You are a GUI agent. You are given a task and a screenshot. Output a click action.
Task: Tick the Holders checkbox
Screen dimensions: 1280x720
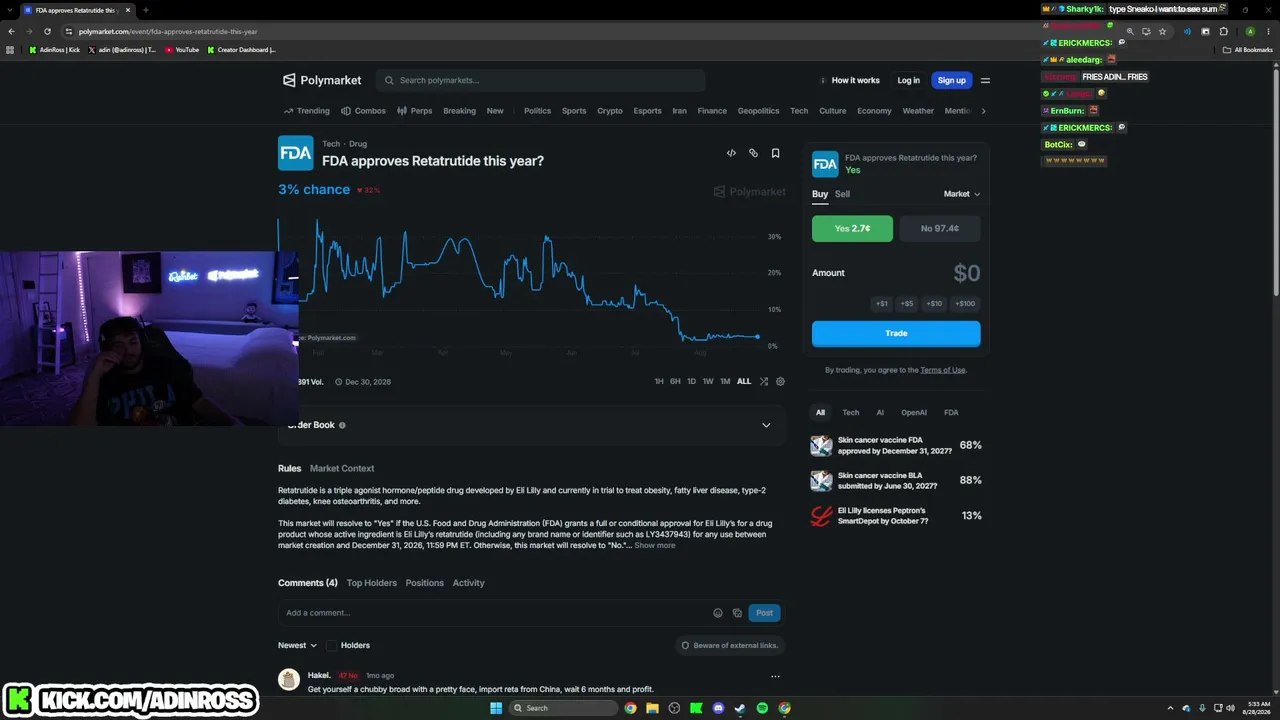pos(331,645)
